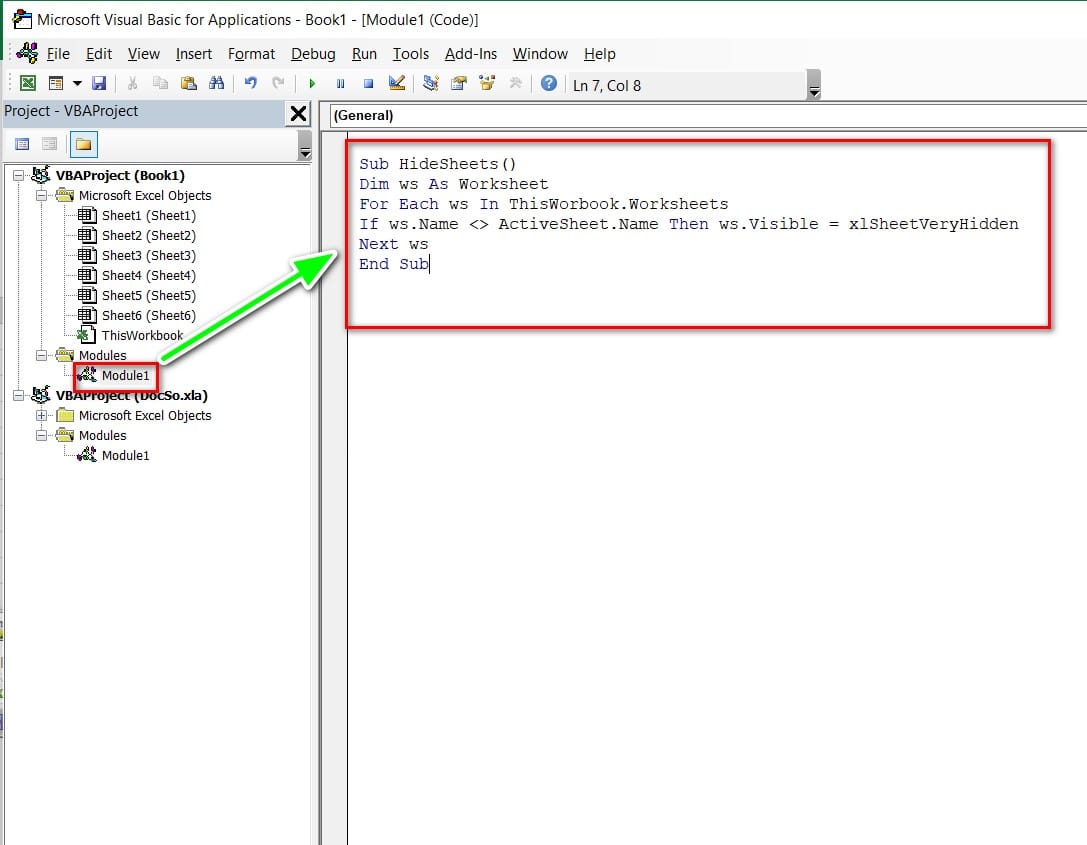Toggle Design Mode icon in toolbar
The height and width of the screenshot is (845, 1087).
coord(397,84)
